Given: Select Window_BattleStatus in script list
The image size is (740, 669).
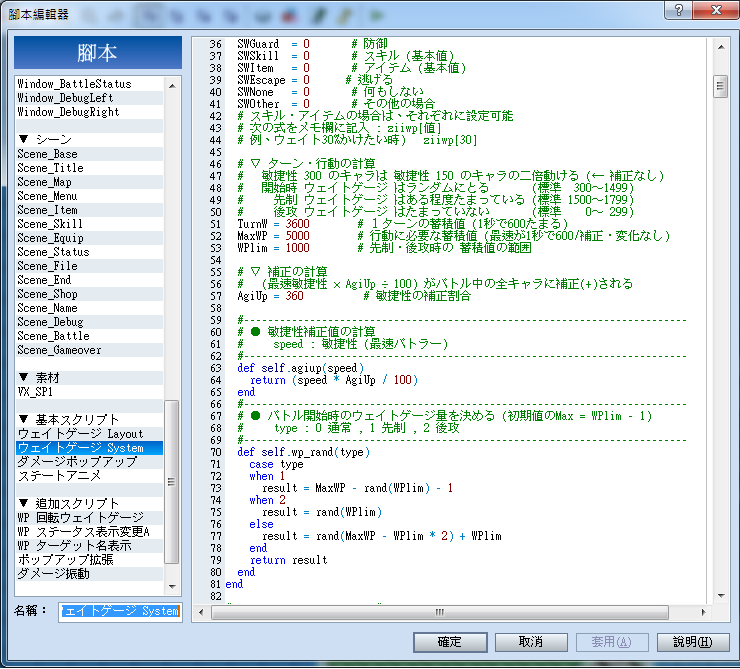Looking at the screenshot, I should (89, 84).
